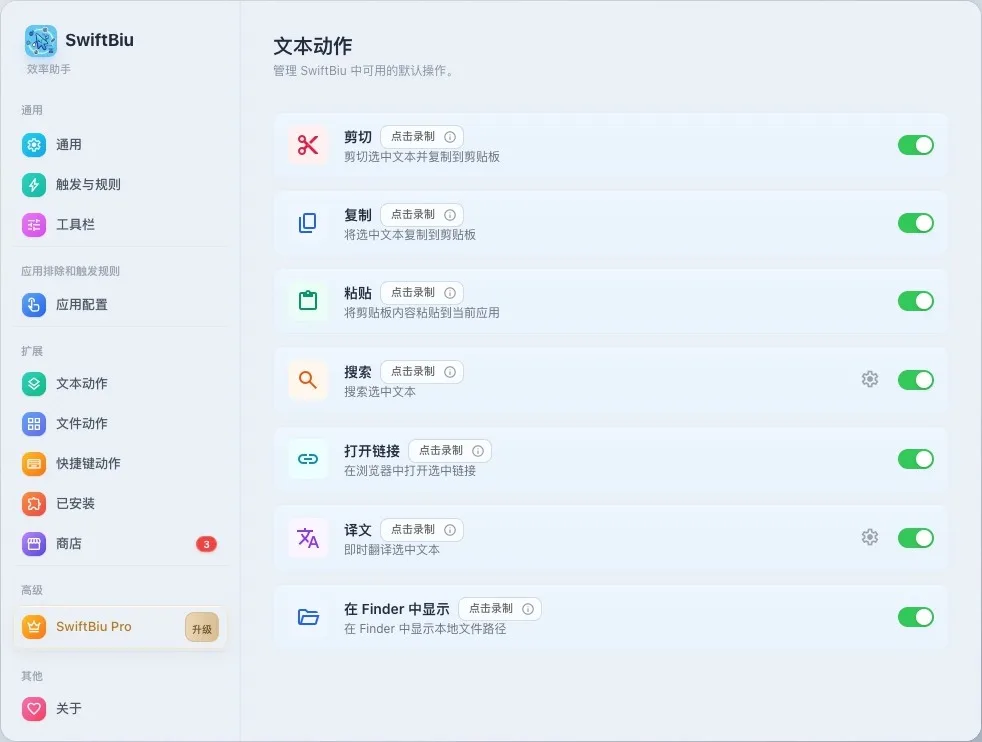Click the crown icon for SwiftBiu Pro
The image size is (982, 742).
(x=34, y=626)
